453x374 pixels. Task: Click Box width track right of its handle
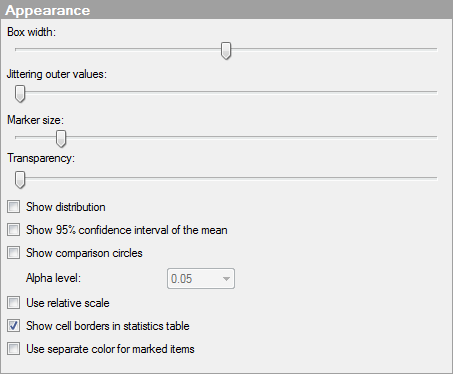[x=334, y=49]
